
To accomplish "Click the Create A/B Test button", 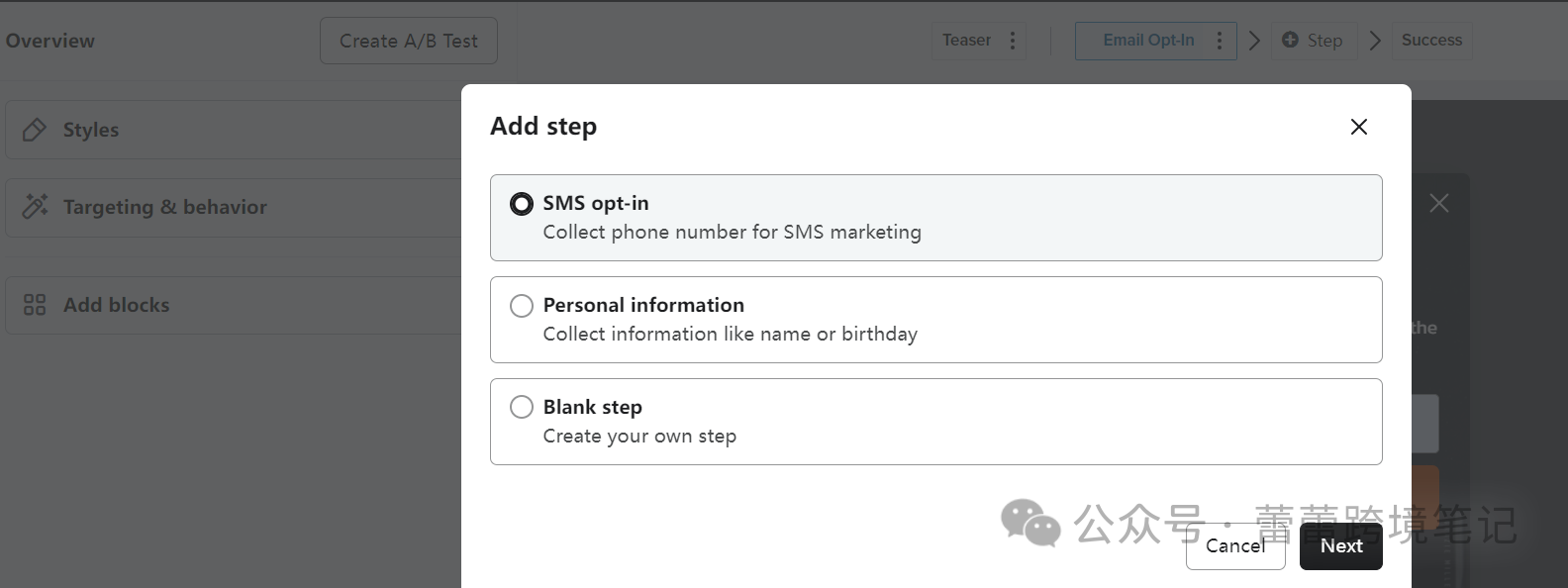I will point(408,41).
